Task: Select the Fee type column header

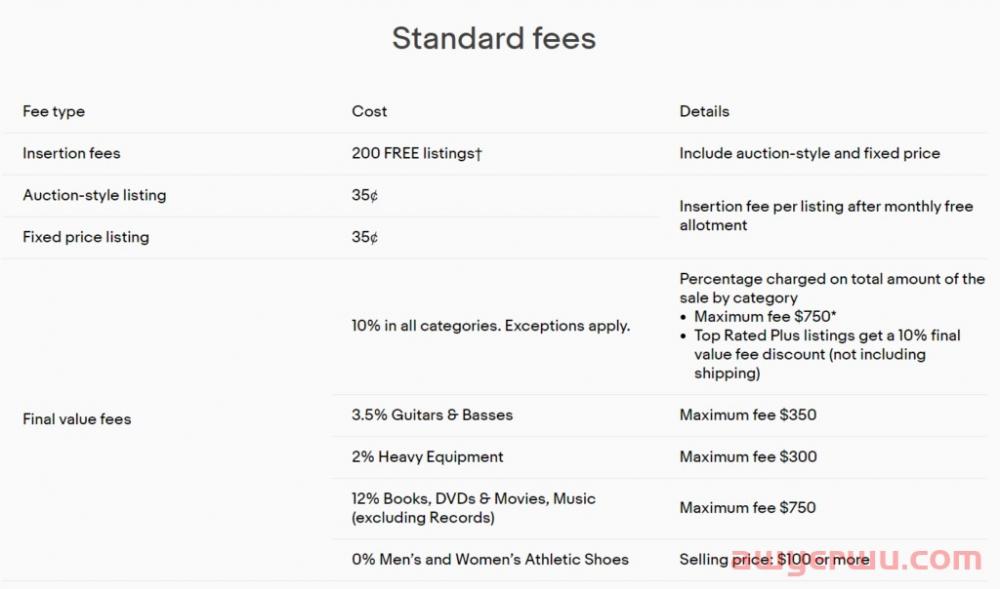Action: (x=54, y=112)
